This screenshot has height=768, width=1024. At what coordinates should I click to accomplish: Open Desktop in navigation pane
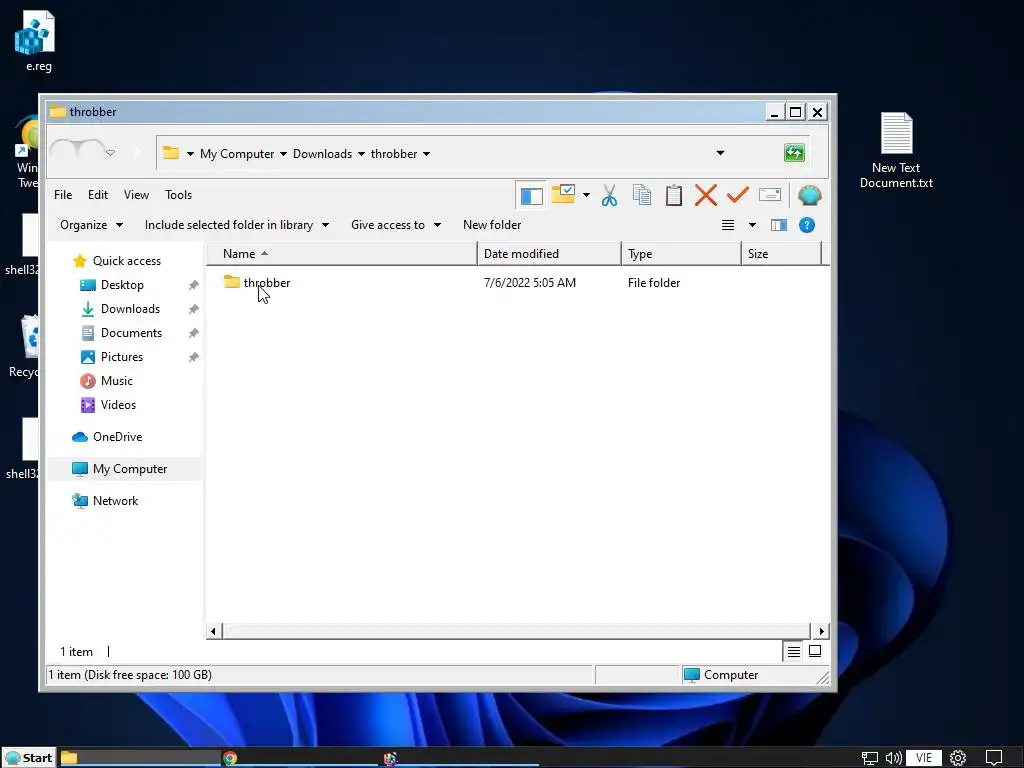[x=122, y=285]
